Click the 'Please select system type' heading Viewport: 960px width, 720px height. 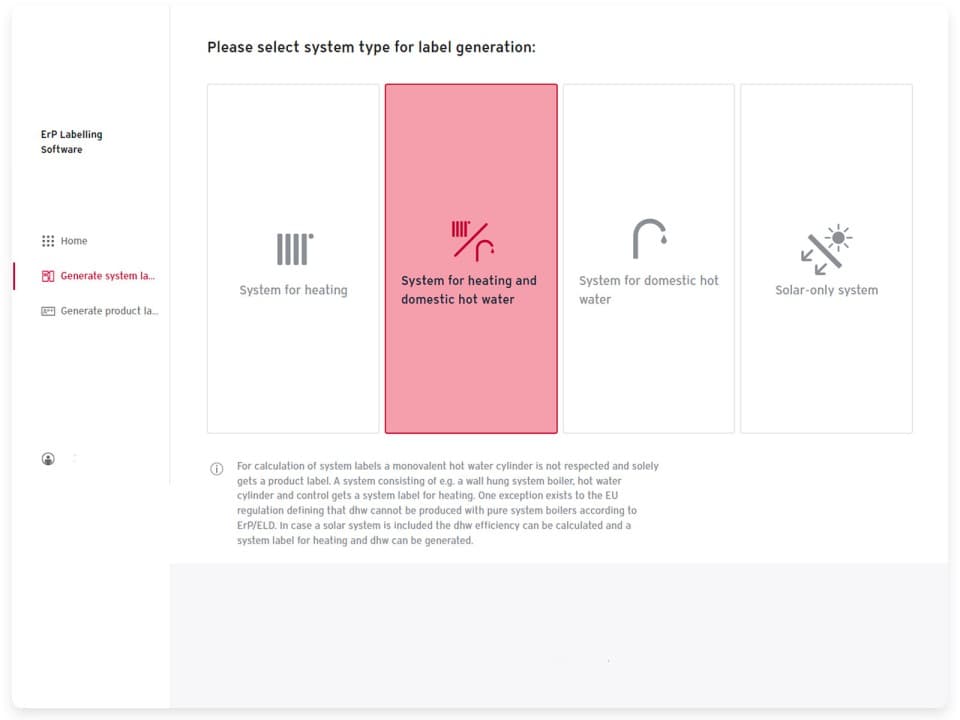tap(371, 47)
